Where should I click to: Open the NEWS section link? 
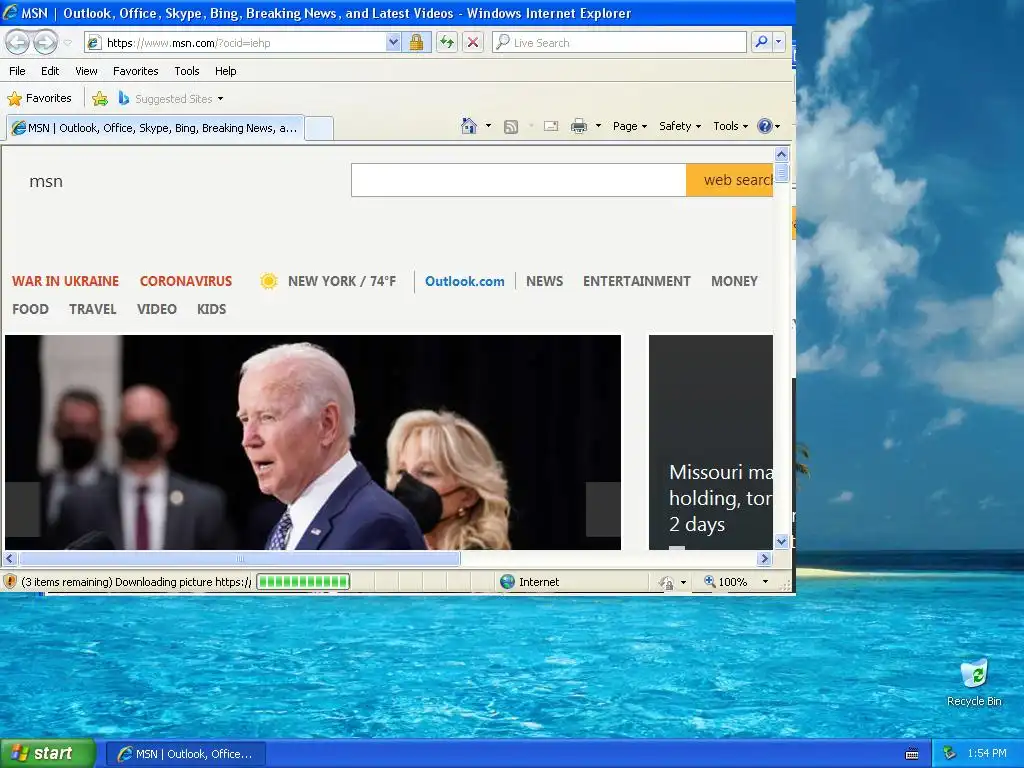[544, 281]
